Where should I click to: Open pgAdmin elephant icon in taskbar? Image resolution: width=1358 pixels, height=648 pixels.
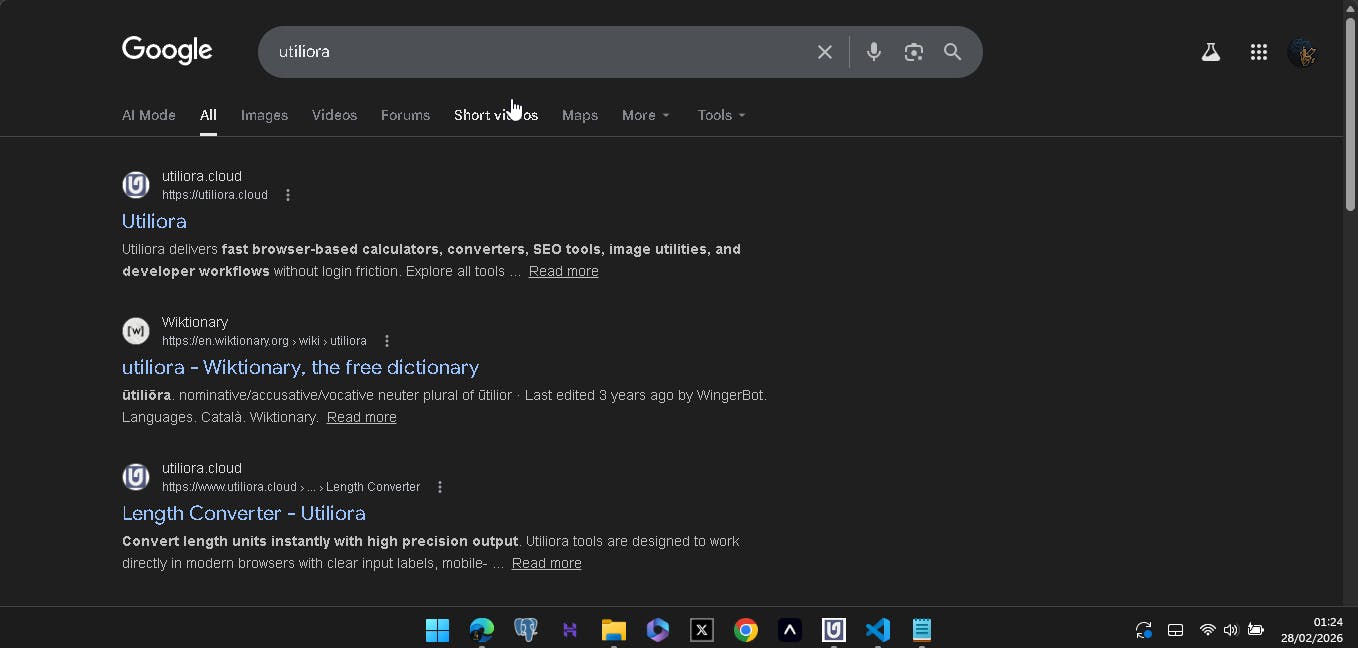pos(526,630)
